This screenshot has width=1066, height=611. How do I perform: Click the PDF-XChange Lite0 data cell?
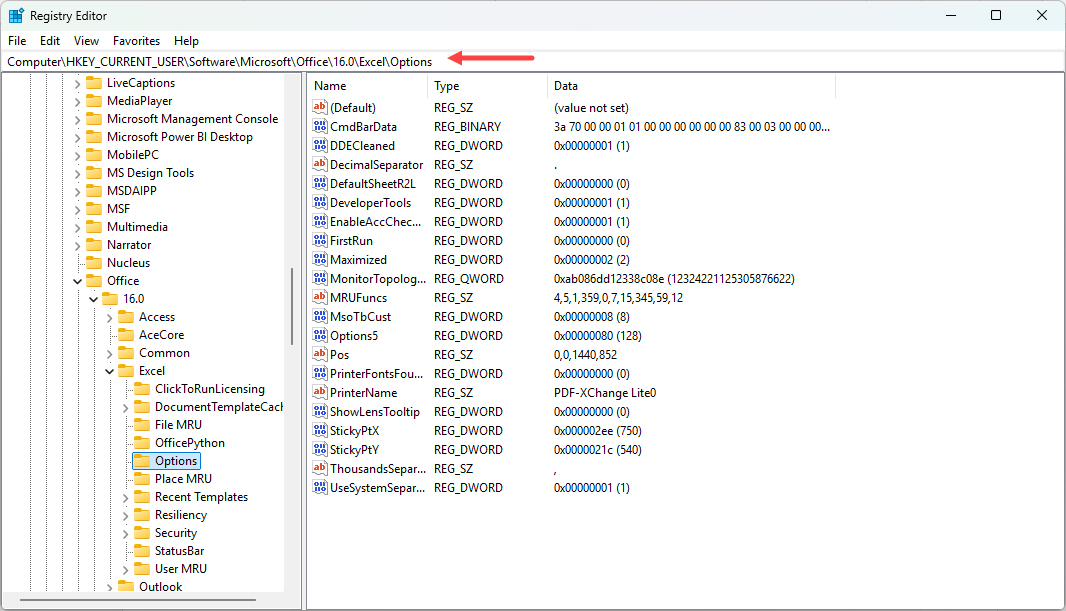click(x=605, y=392)
